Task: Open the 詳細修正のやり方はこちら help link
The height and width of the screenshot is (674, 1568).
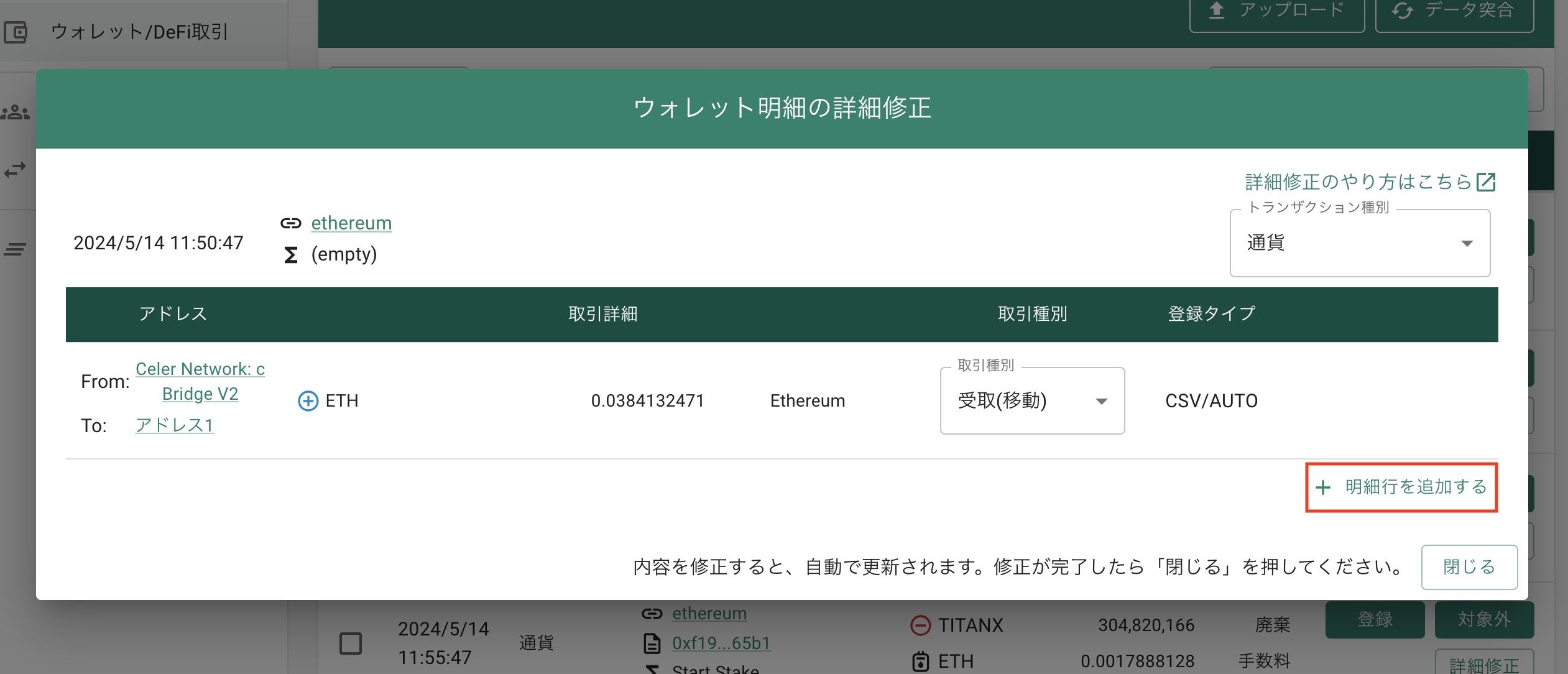Action: click(x=1358, y=182)
